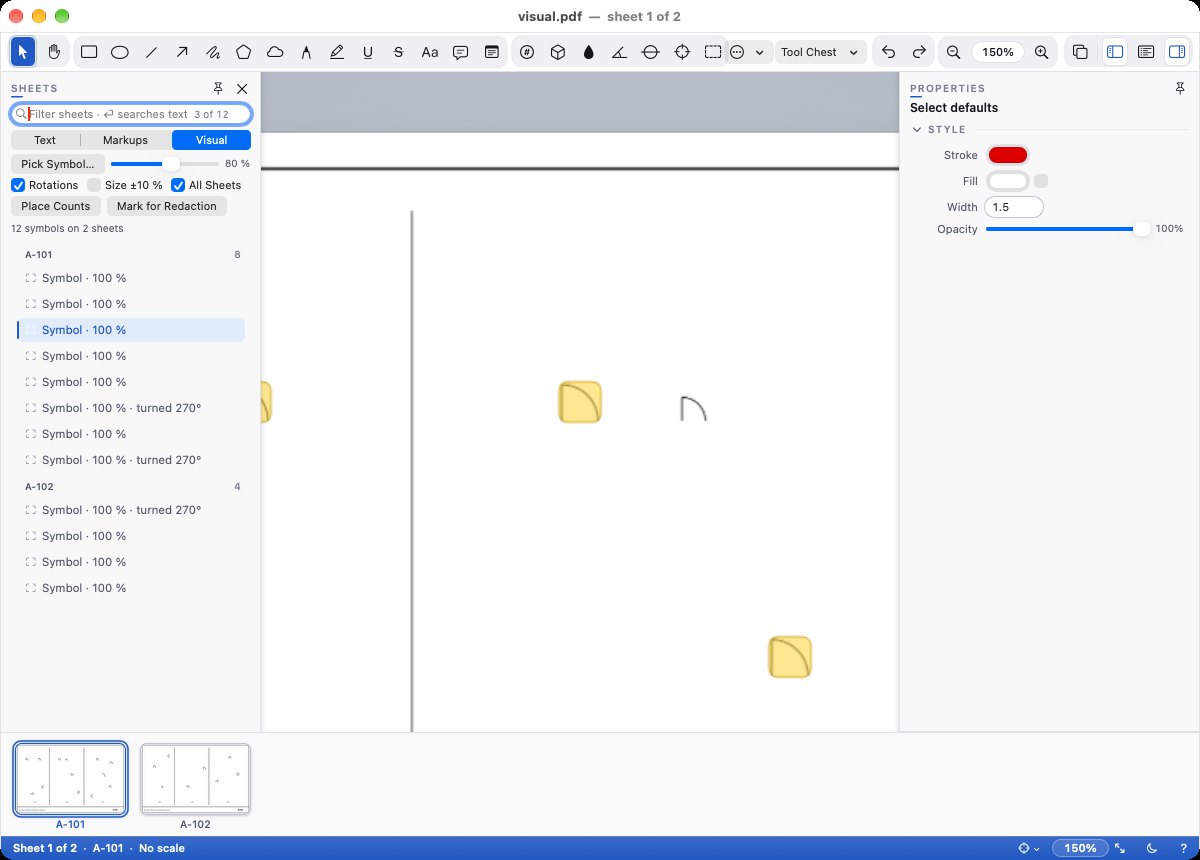Viewport: 1200px width, 860px height.
Task: Select the hand pan tool
Action: pos(54,52)
